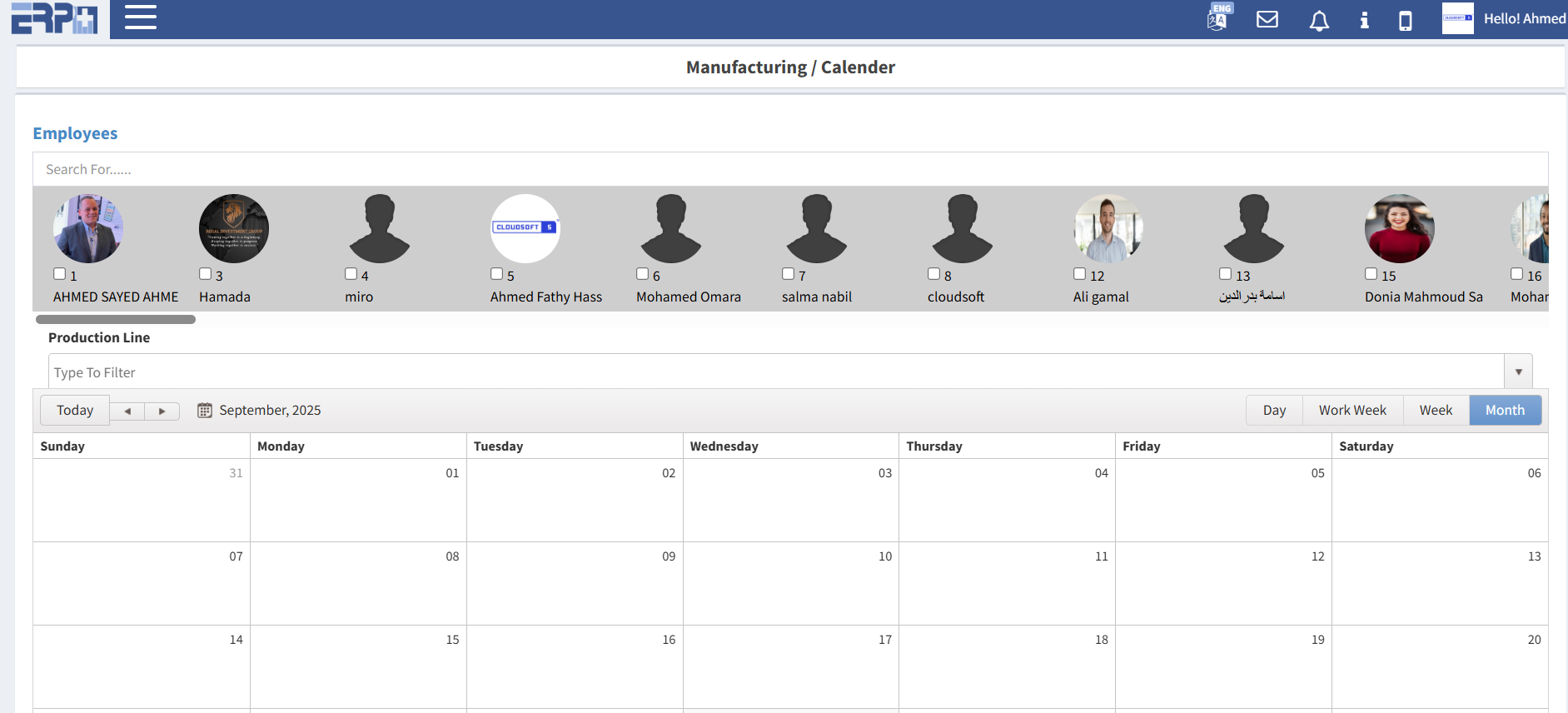This screenshot has height=713, width=1568.
Task: Open the Hello! Ahmed user menu
Action: point(1523,18)
